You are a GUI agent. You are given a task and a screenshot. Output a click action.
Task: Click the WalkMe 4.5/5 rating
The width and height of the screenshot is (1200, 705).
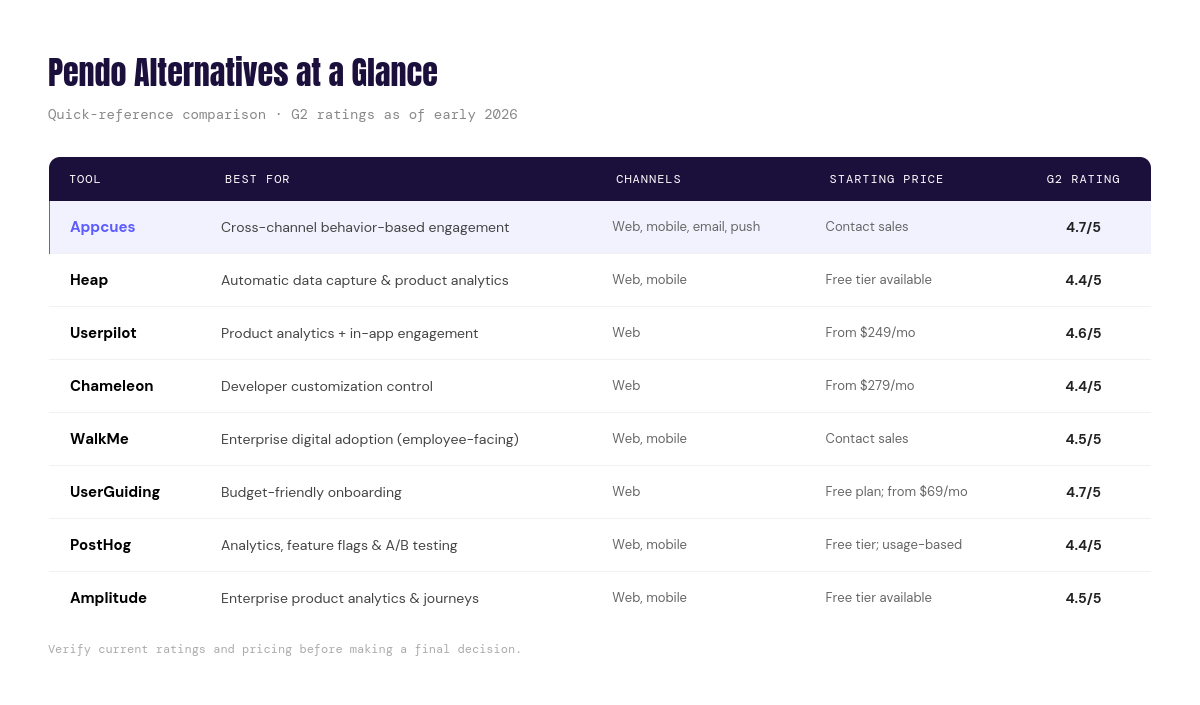[1083, 439]
